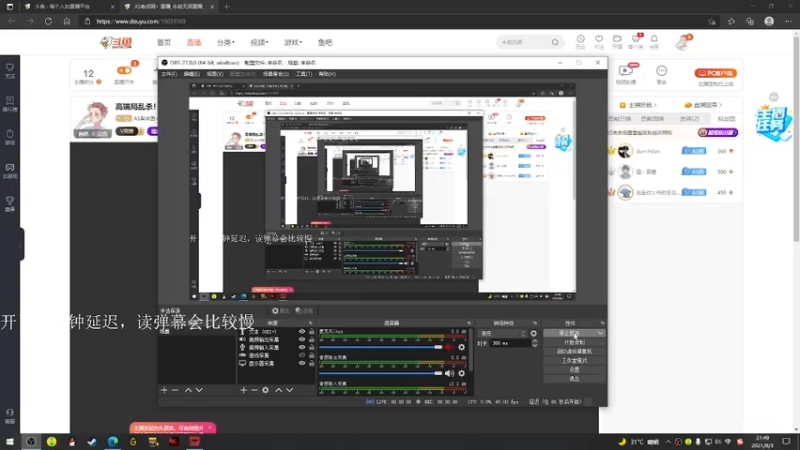Expand 游戏 dropdown in Douyu navigation
This screenshot has width=800, height=450.
293,42
